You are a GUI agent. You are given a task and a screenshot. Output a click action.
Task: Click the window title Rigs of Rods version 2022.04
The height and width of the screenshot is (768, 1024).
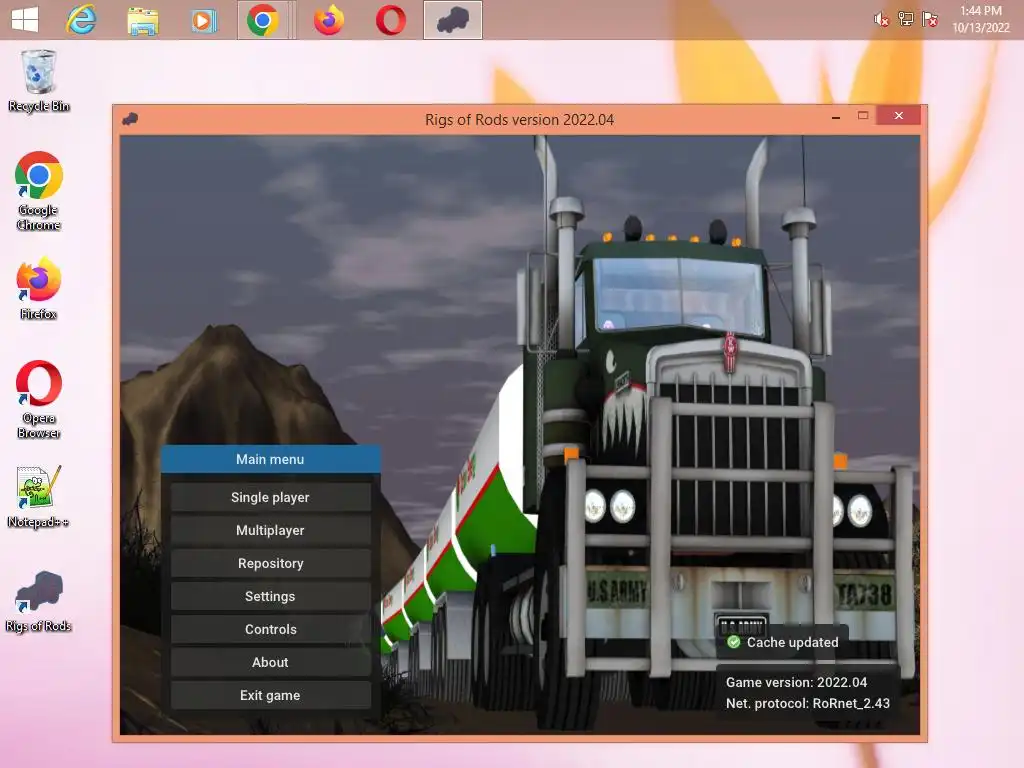pyautogui.click(x=519, y=120)
